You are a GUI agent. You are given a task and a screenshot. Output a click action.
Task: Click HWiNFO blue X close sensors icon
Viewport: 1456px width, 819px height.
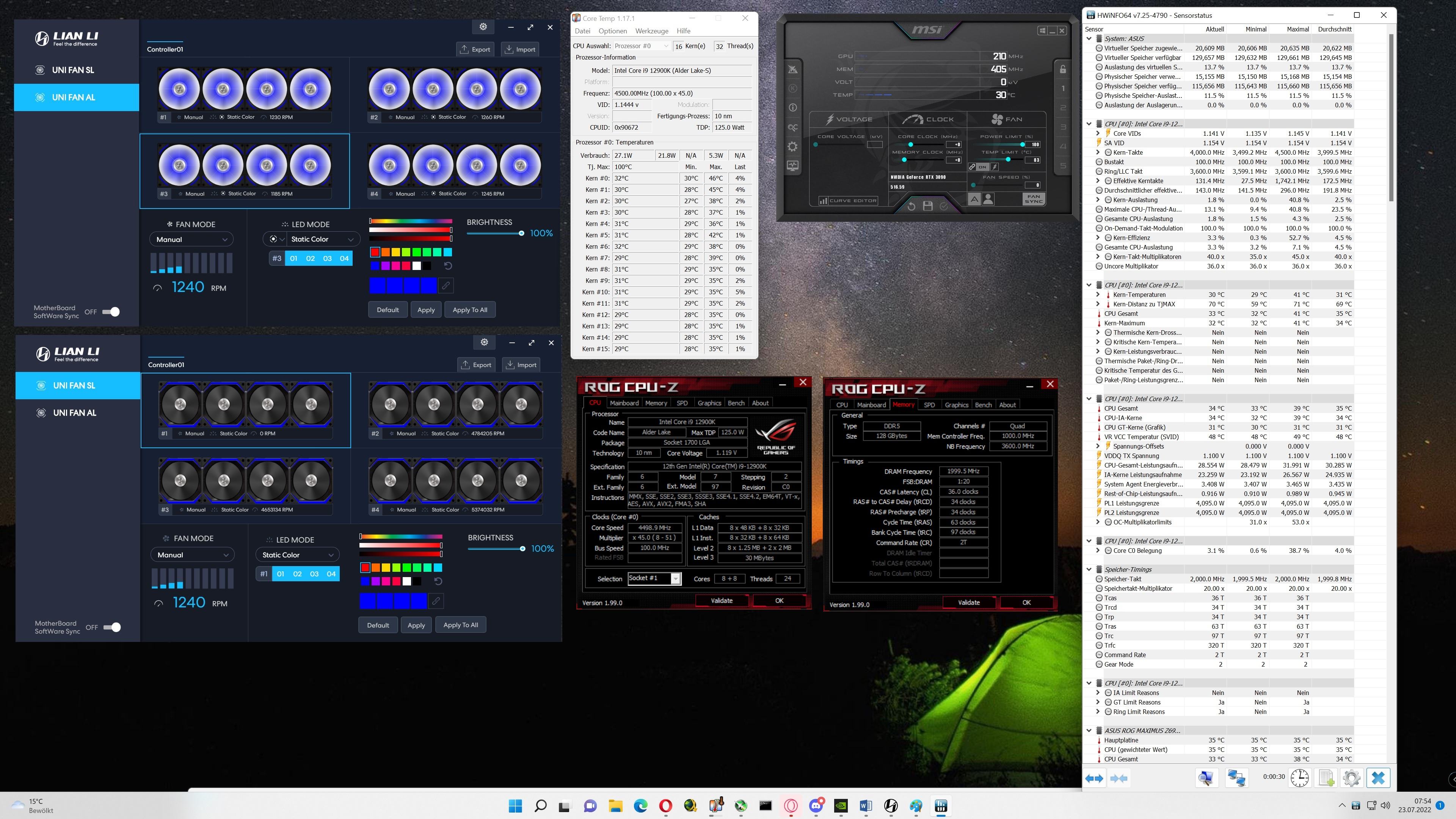1378,778
